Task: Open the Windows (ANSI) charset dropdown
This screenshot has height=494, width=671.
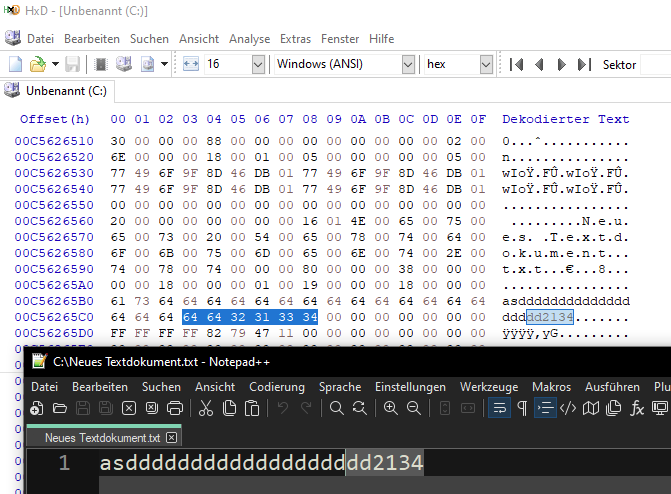Action: (408, 65)
